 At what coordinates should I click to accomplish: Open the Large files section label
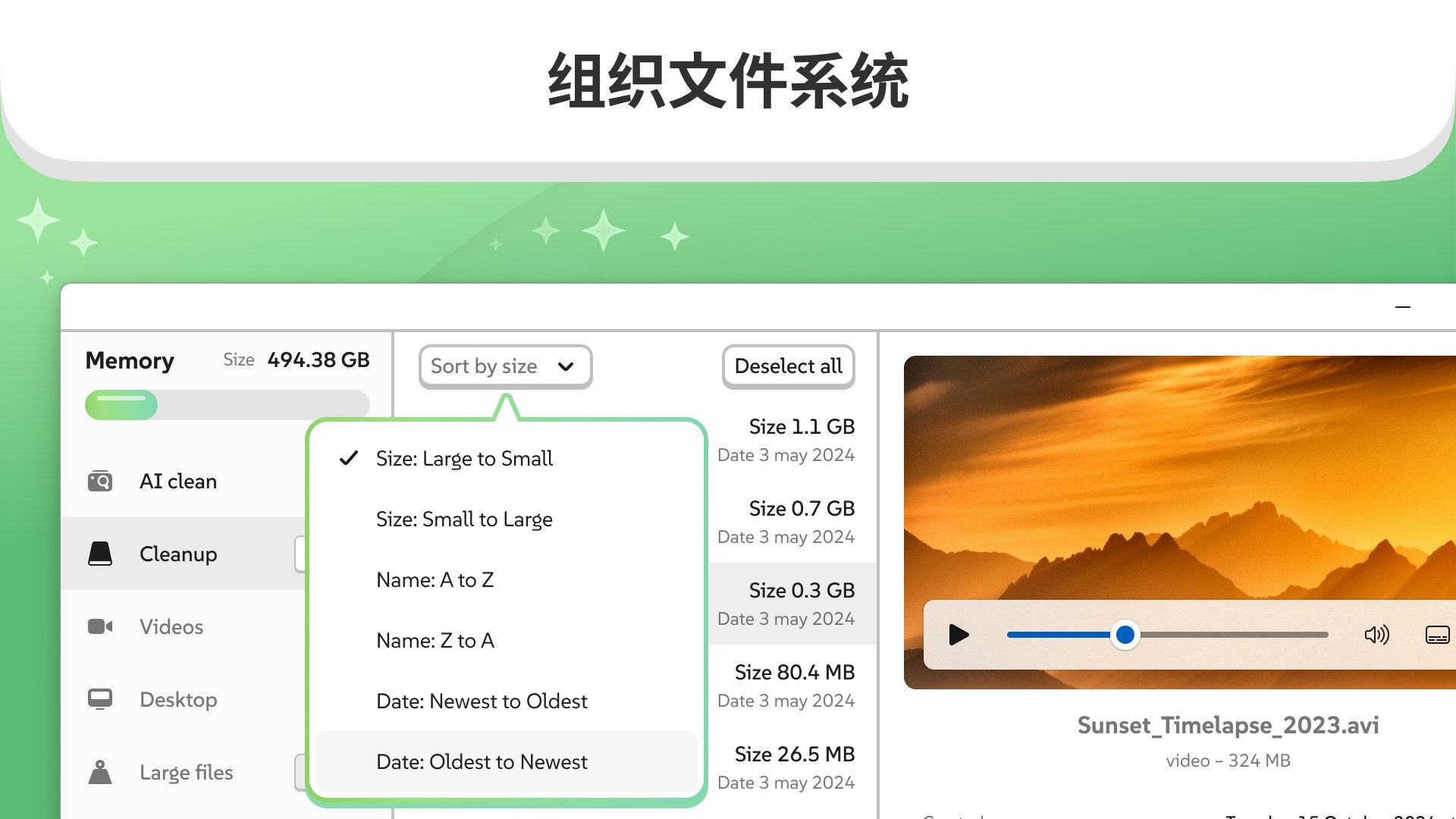coord(186,772)
